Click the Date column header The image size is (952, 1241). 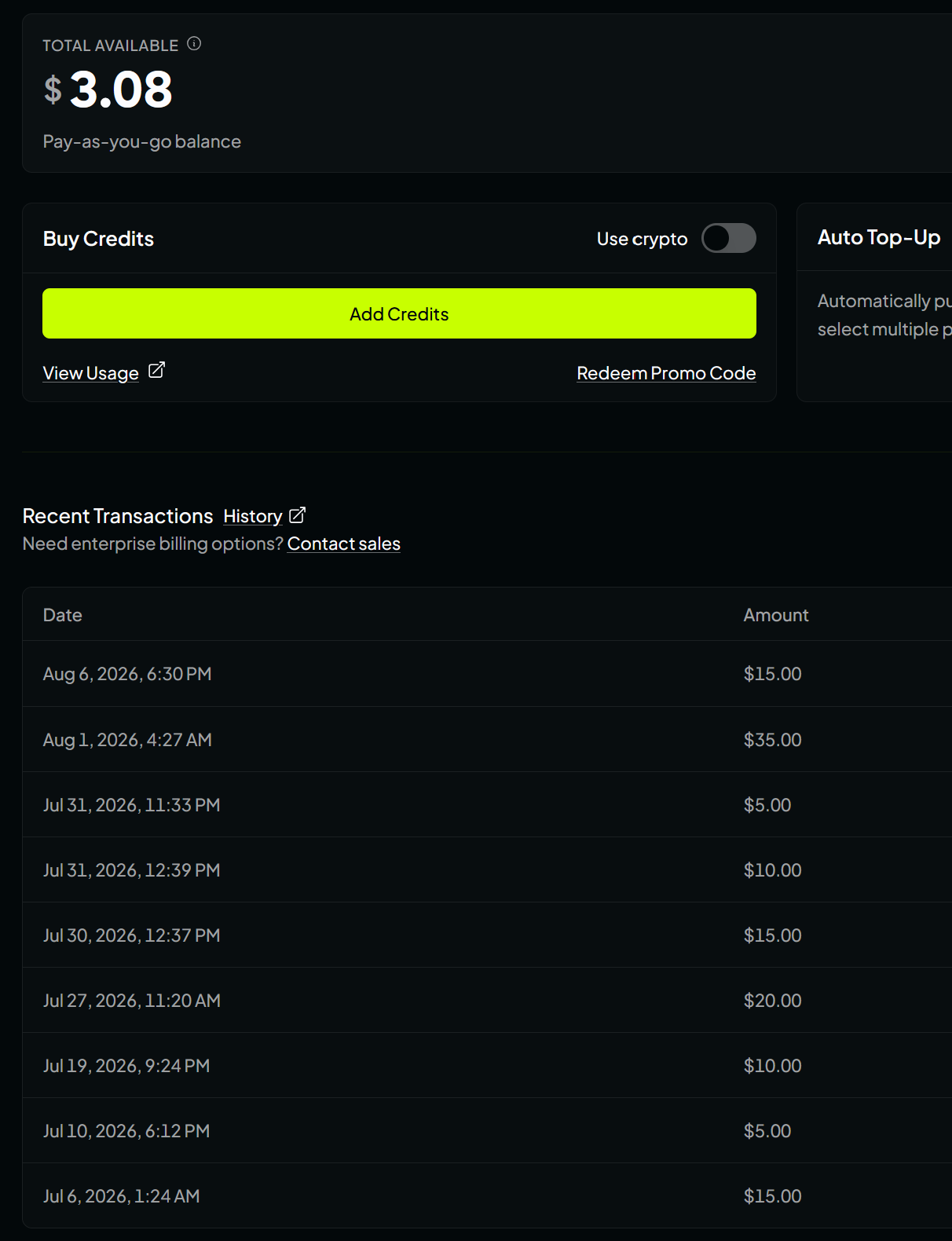click(63, 615)
